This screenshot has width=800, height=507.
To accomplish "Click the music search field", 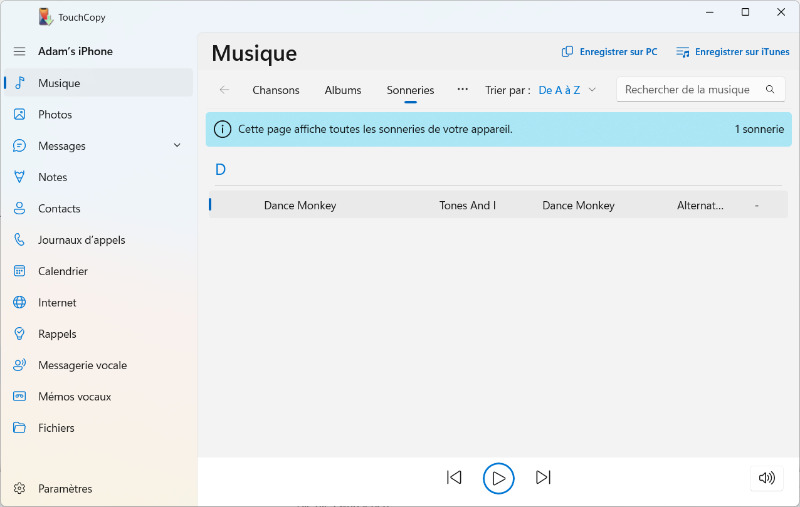I will point(688,90).
